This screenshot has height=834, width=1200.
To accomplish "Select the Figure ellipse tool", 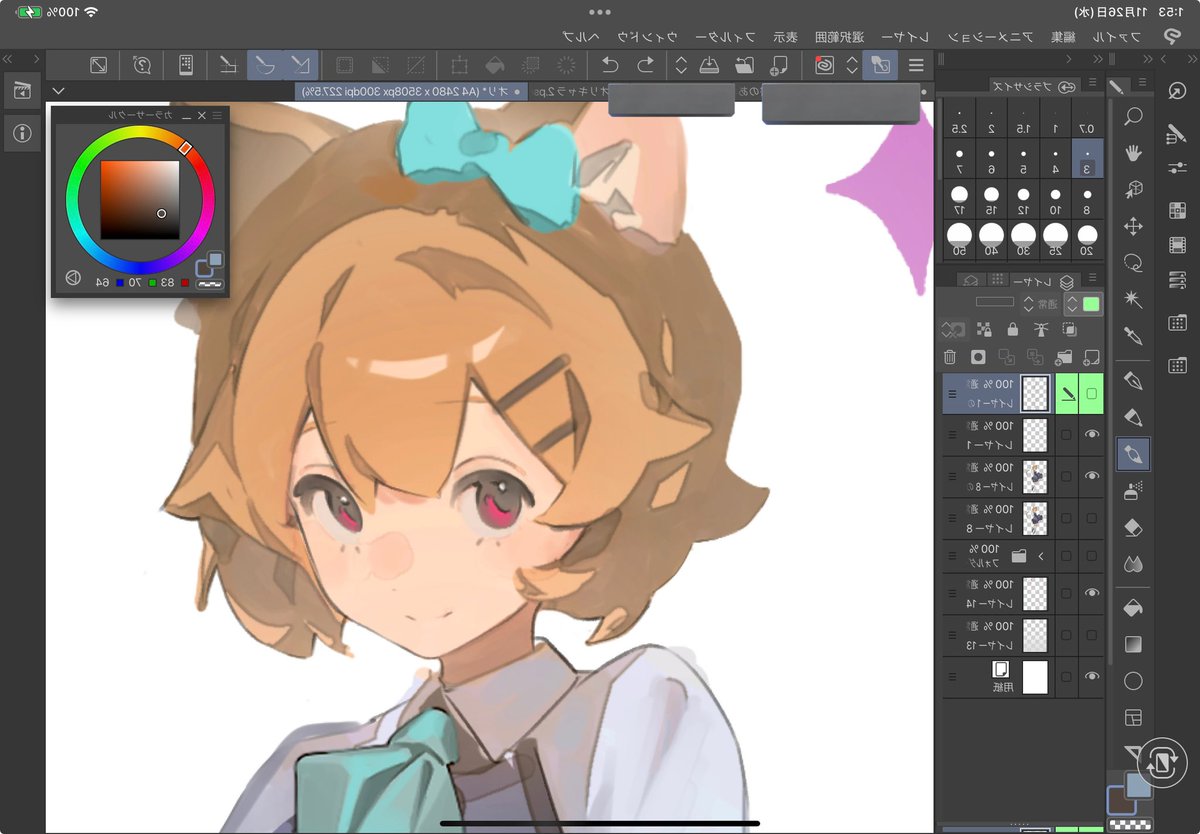I will [x=1133, y=681].
